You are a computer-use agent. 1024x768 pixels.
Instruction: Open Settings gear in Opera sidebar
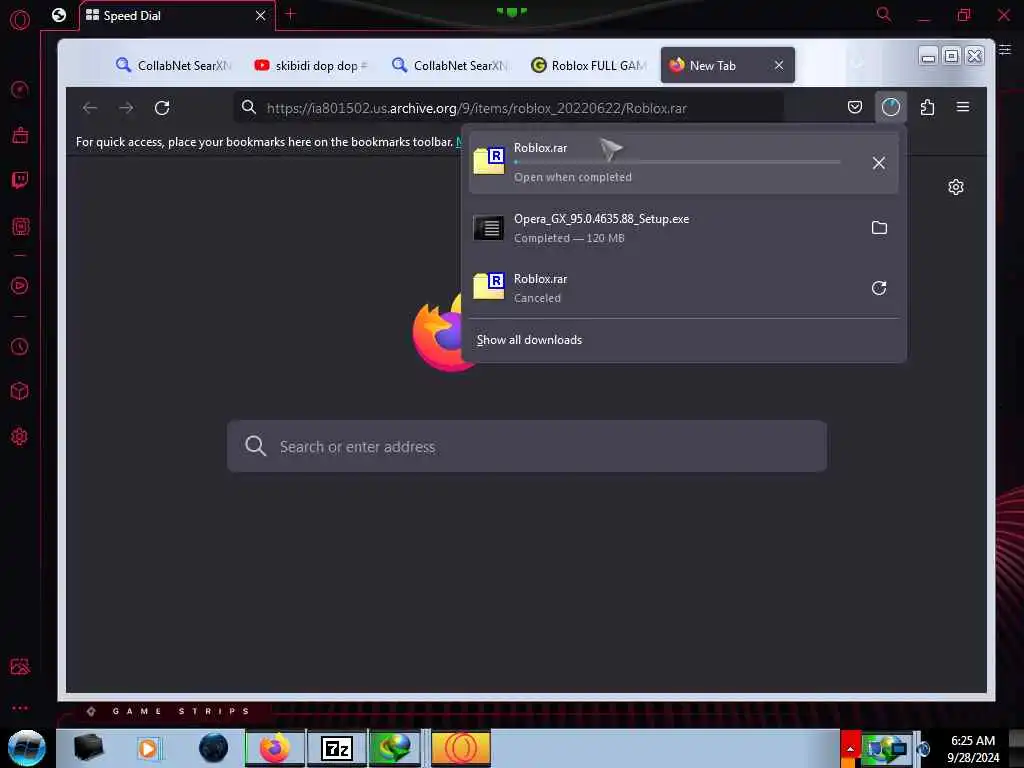click(x=20, y=437)
